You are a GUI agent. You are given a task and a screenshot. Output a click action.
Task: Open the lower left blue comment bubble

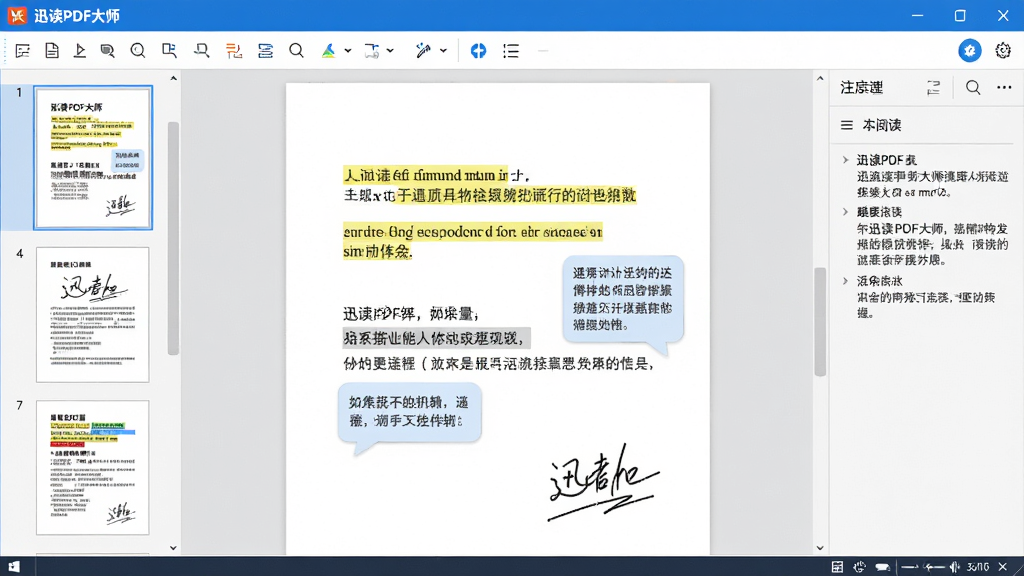[x=409, y=412]
